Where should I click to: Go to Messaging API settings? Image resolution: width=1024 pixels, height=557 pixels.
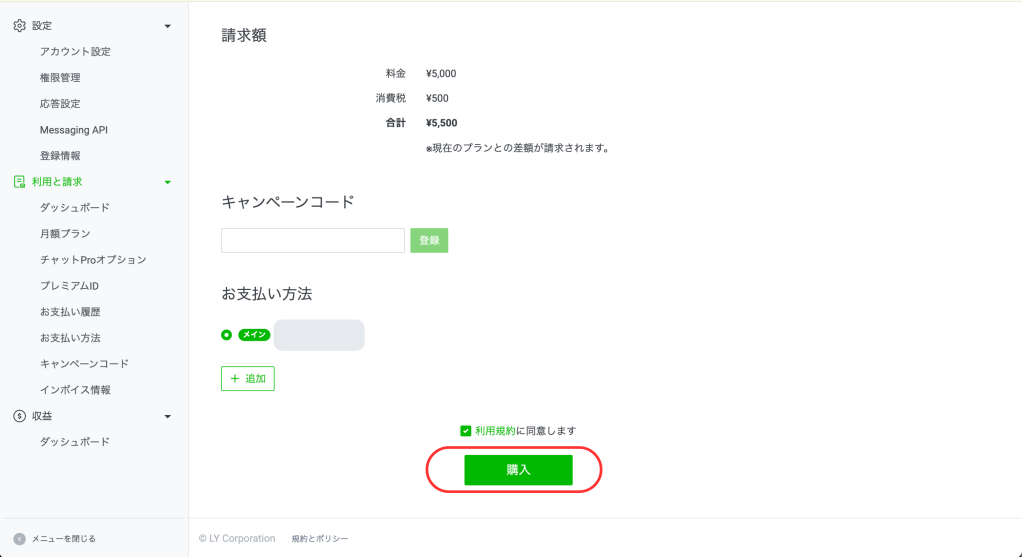coord(73,130)
